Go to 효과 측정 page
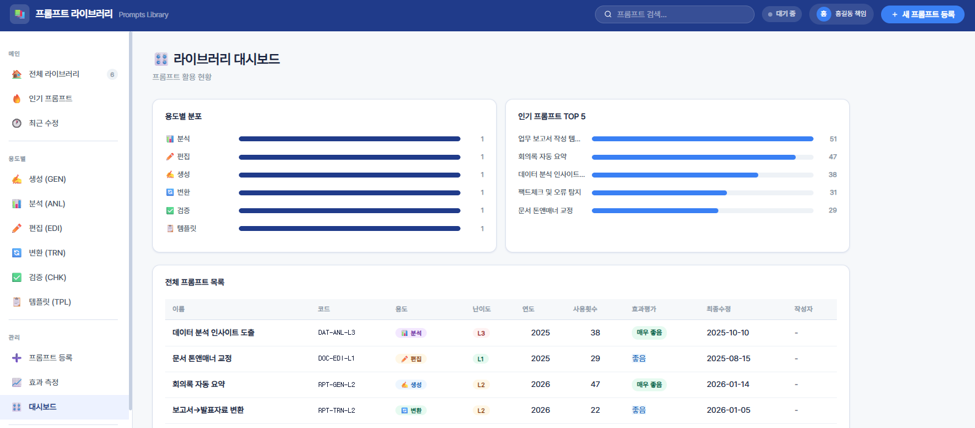The height and width of the screenshot is (428, 975). (65, 382)
